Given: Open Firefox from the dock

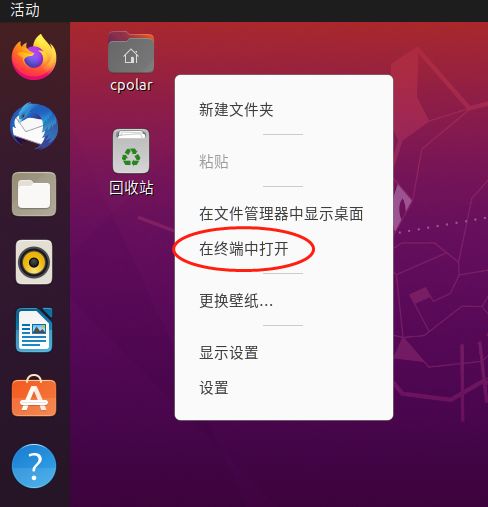Looking at the screenshot, I should (34, 57).
